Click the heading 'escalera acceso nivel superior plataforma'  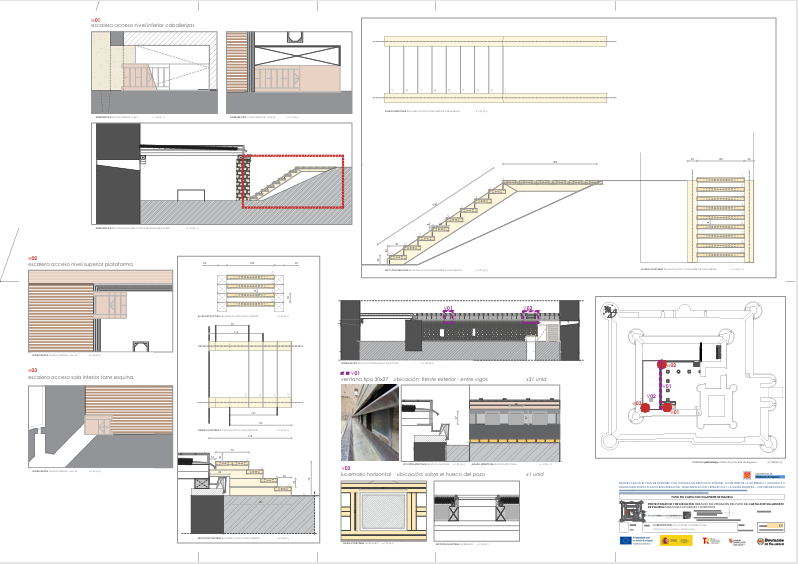(x=85, y=266)
